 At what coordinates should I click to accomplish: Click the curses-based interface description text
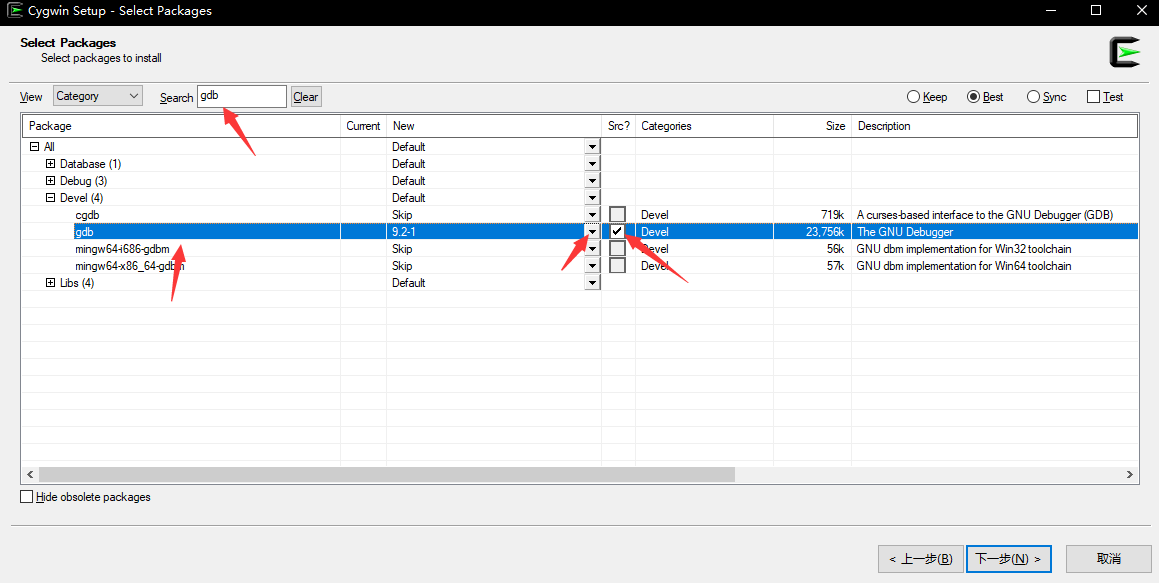tap(985, 215)
